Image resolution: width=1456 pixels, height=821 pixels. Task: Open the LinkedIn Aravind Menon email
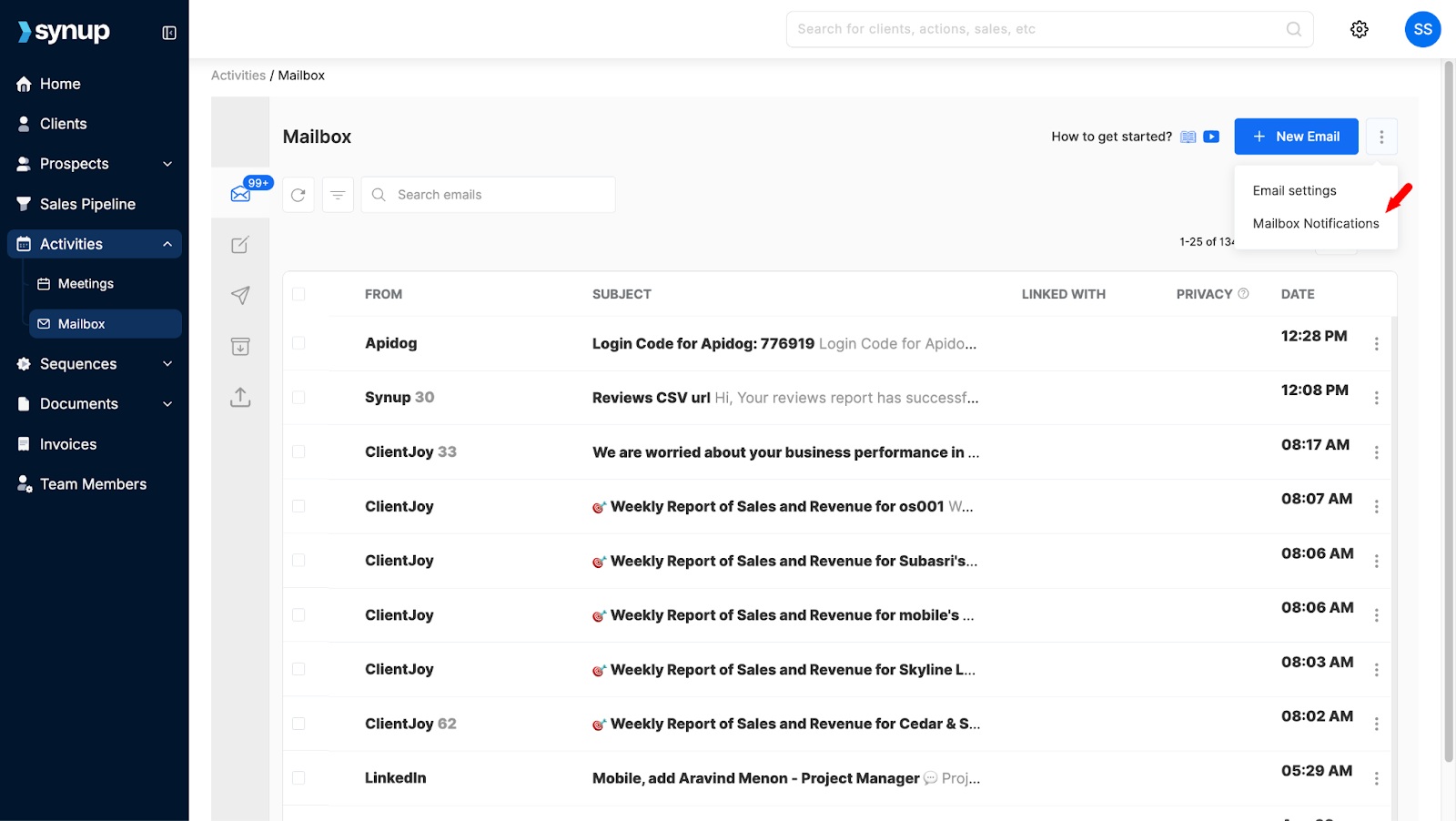[786, 778]
